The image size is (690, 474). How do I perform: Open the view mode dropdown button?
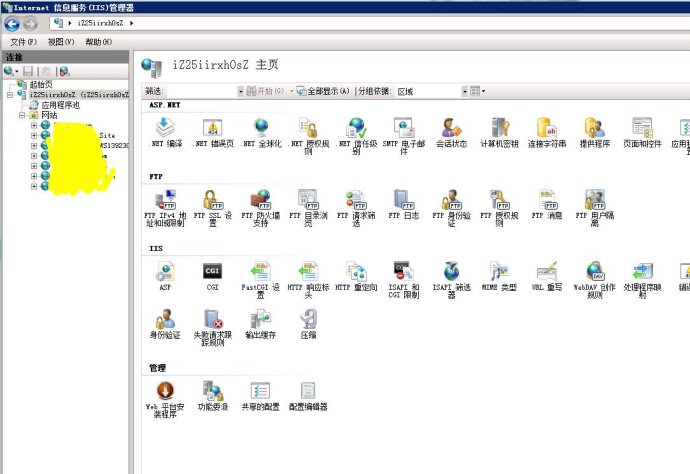coord(477,91)
